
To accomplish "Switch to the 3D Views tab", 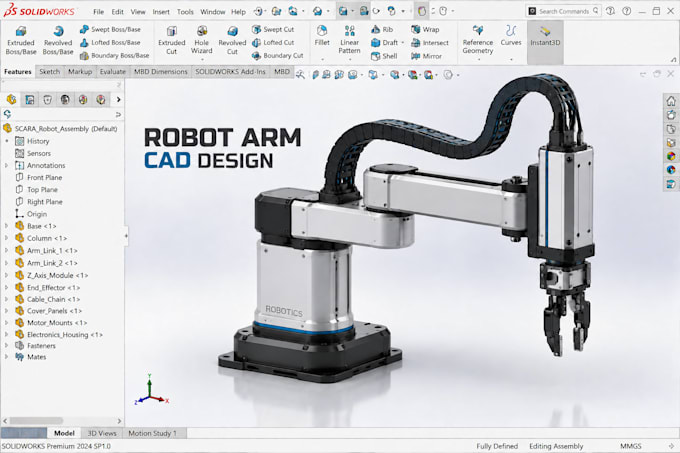I will point(102,433).
